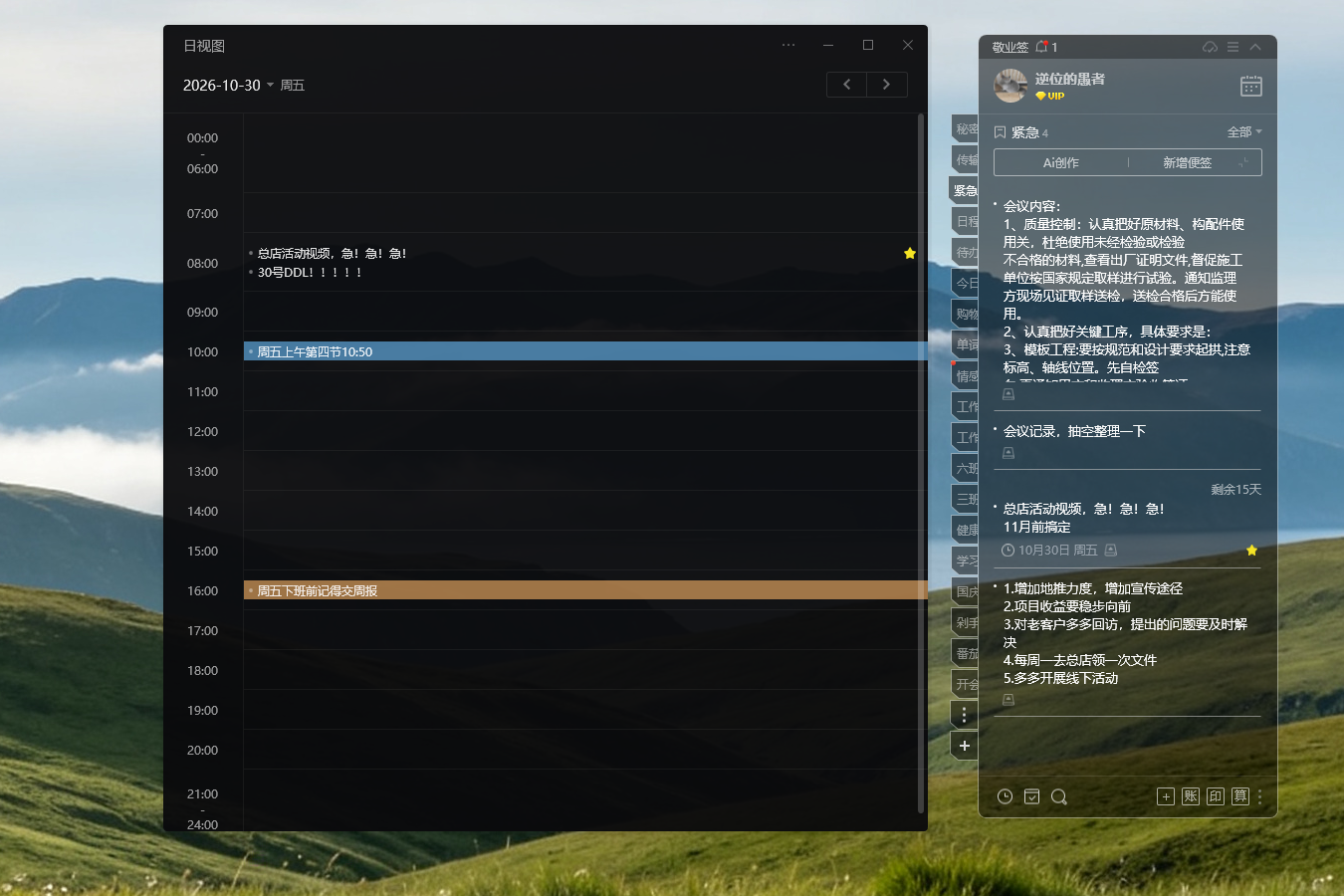The width and height of the screenshot is (1344, 896).
Task: Open the note 会议记录,抽空整理一下
Action: coord(1074,431)
